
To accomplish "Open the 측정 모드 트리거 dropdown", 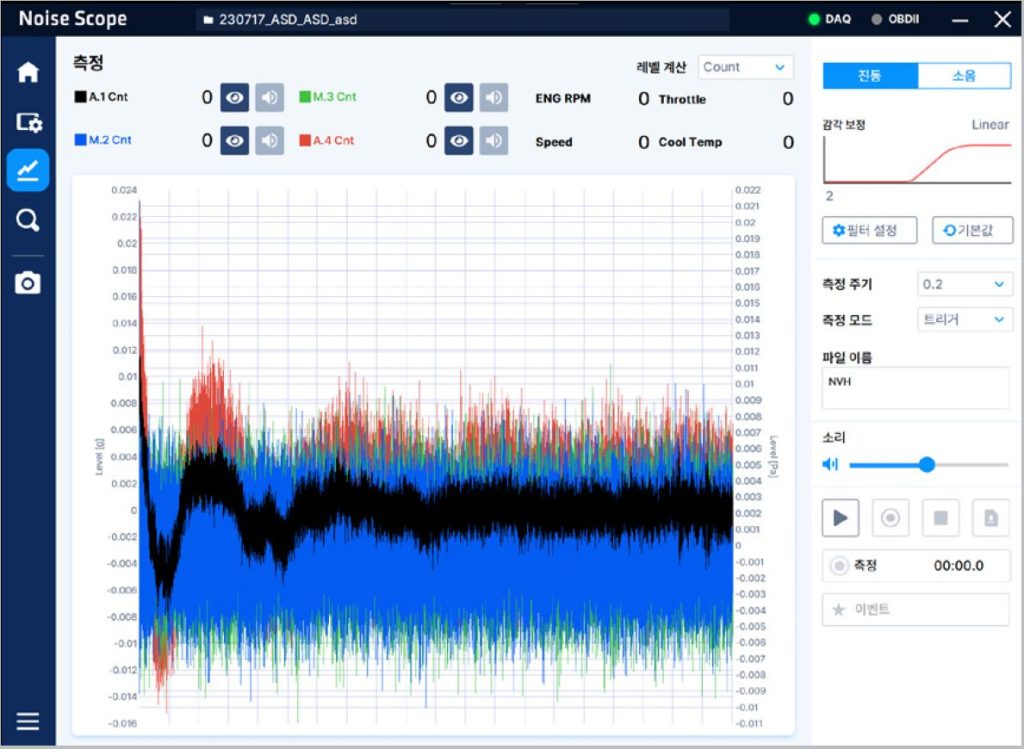I will click(x=964, y=320).
